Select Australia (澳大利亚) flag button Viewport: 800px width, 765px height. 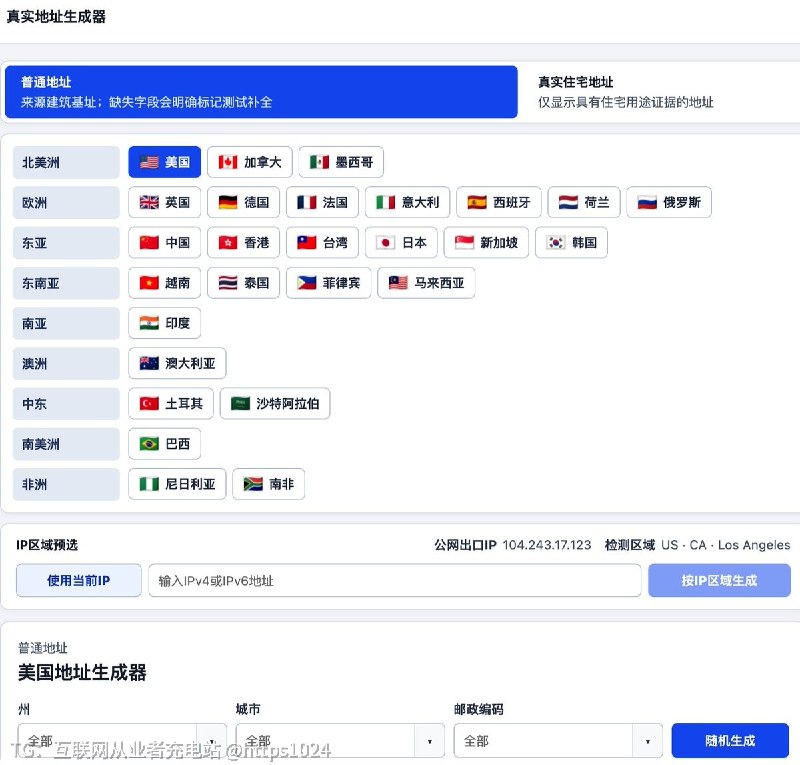[177, 363]
